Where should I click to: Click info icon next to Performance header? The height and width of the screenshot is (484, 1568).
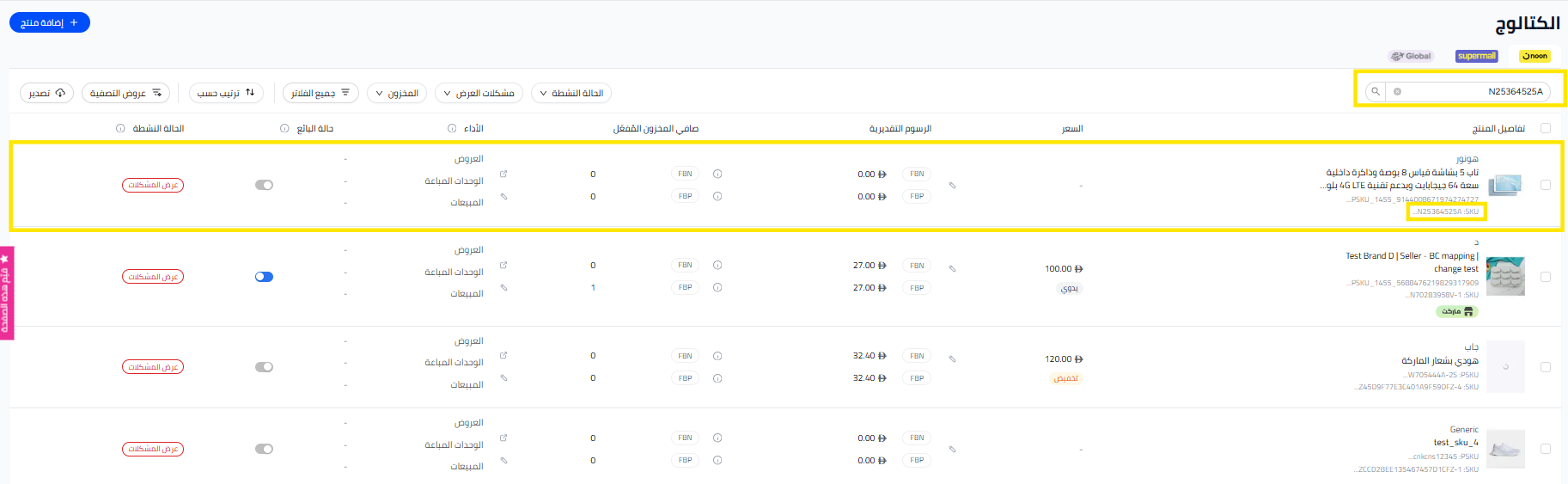(452, 128)
